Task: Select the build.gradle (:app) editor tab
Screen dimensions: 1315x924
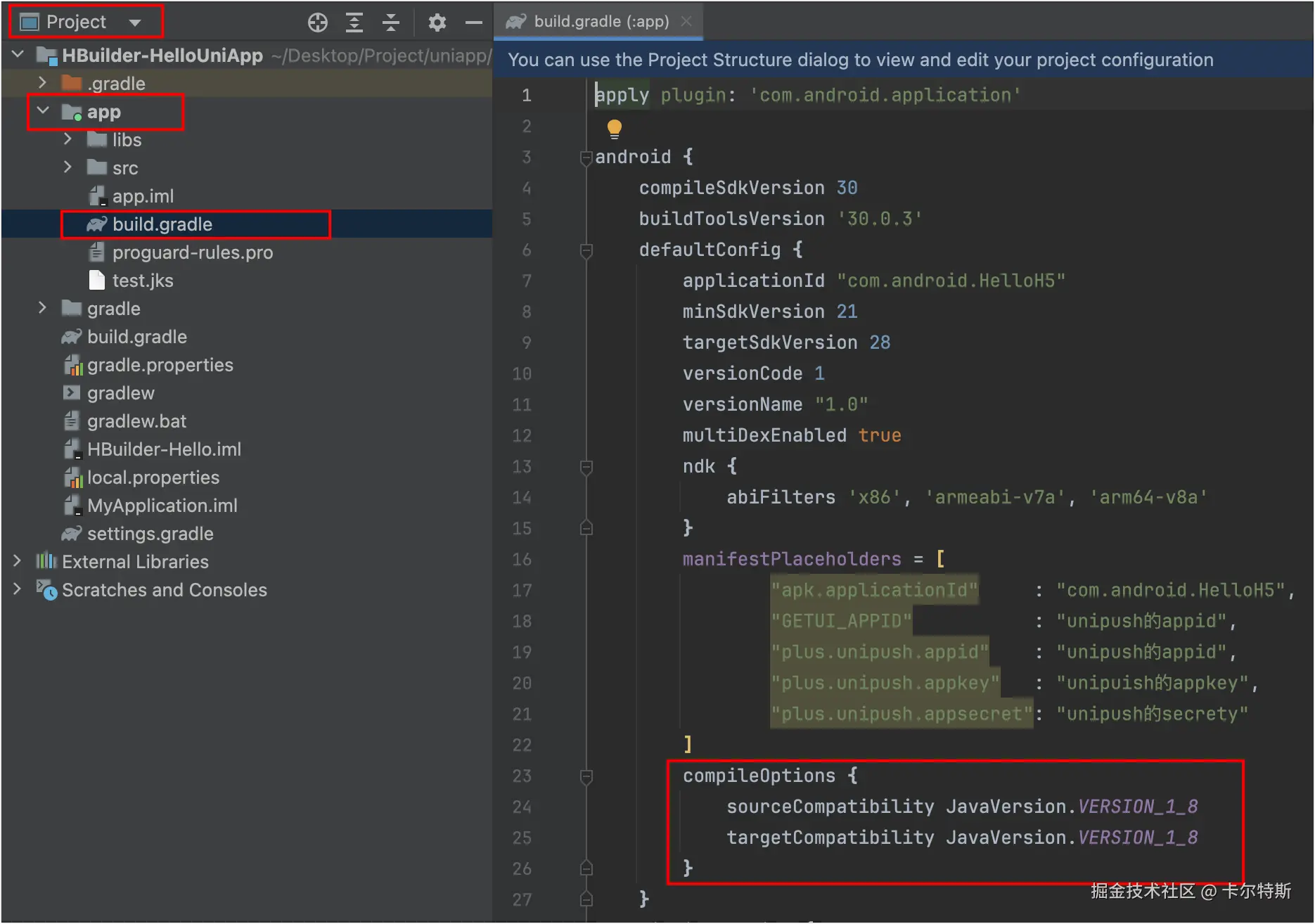Action: (x=598, y=21)
